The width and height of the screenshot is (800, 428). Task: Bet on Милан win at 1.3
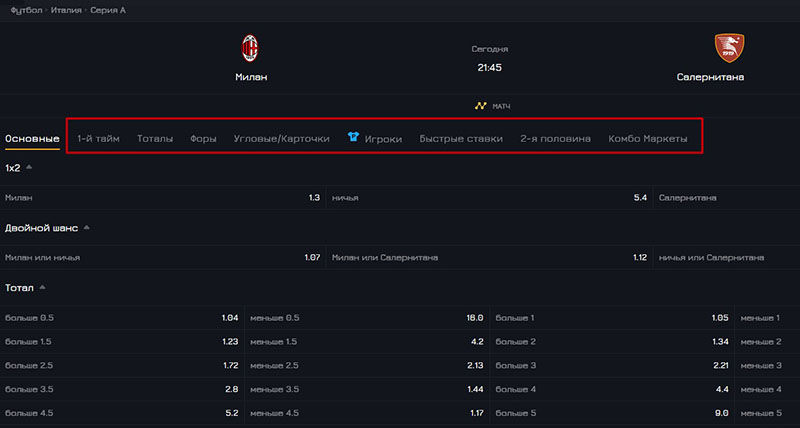tap(163, 198)
